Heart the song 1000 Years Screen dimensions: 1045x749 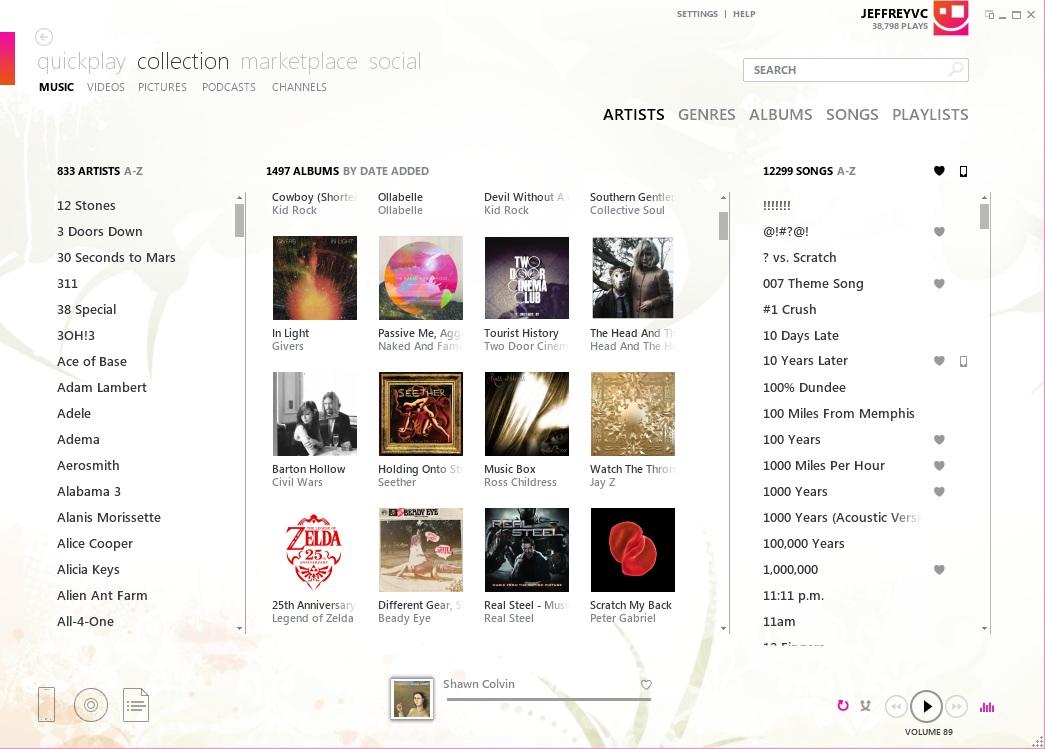[x=939, y=491]
